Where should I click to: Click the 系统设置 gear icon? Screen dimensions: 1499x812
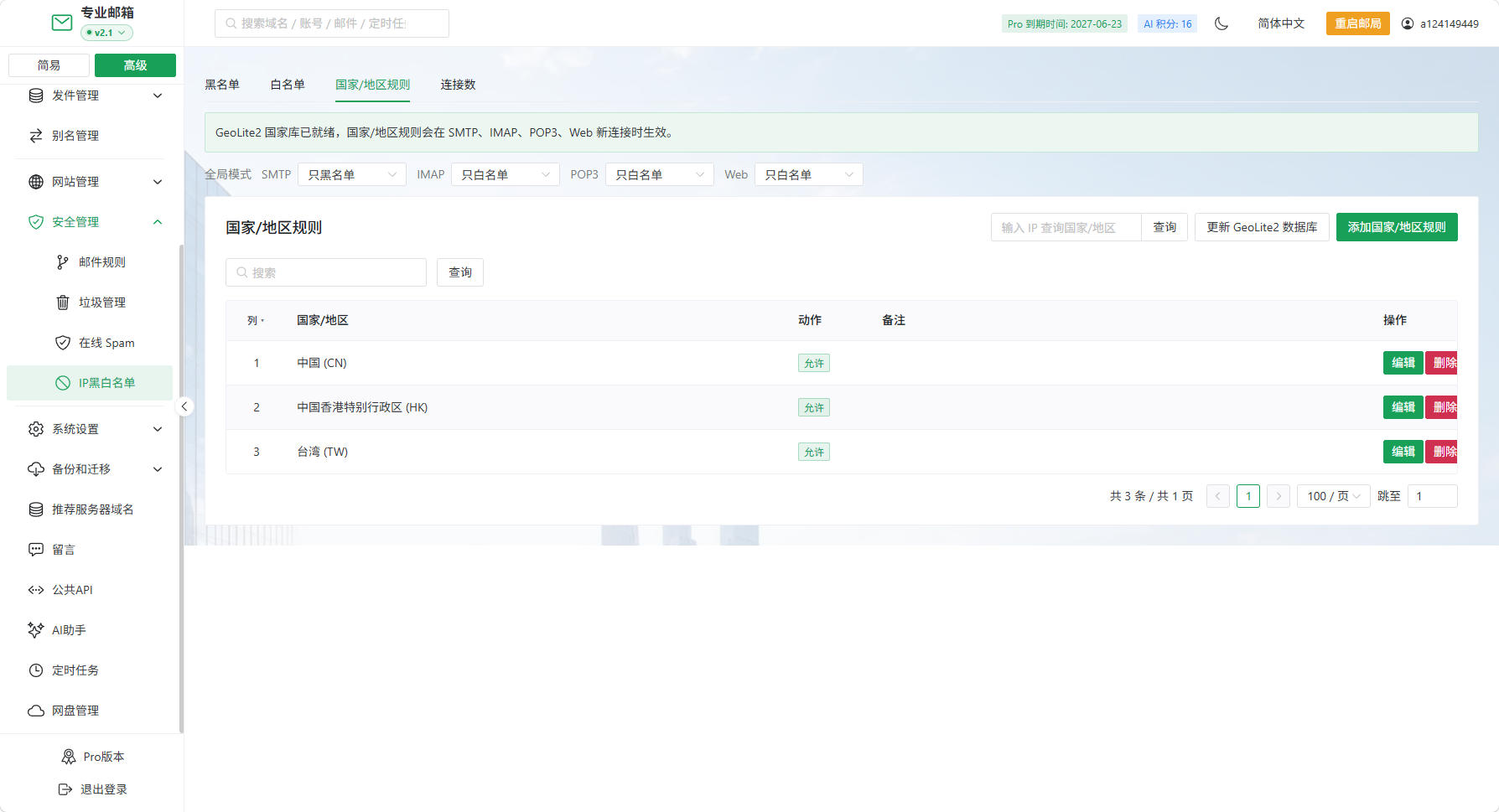[36, 429]
